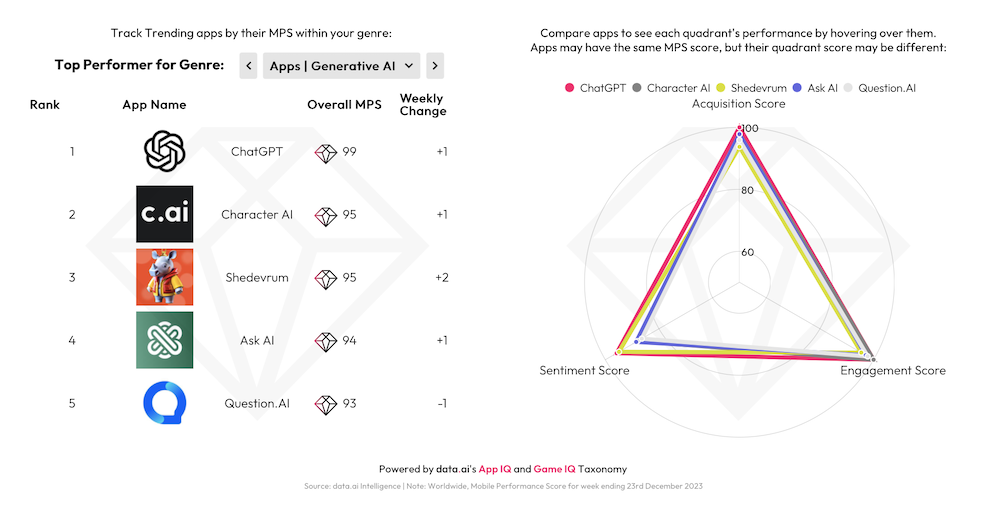Click the Character AI app logo

pos(165,214)
